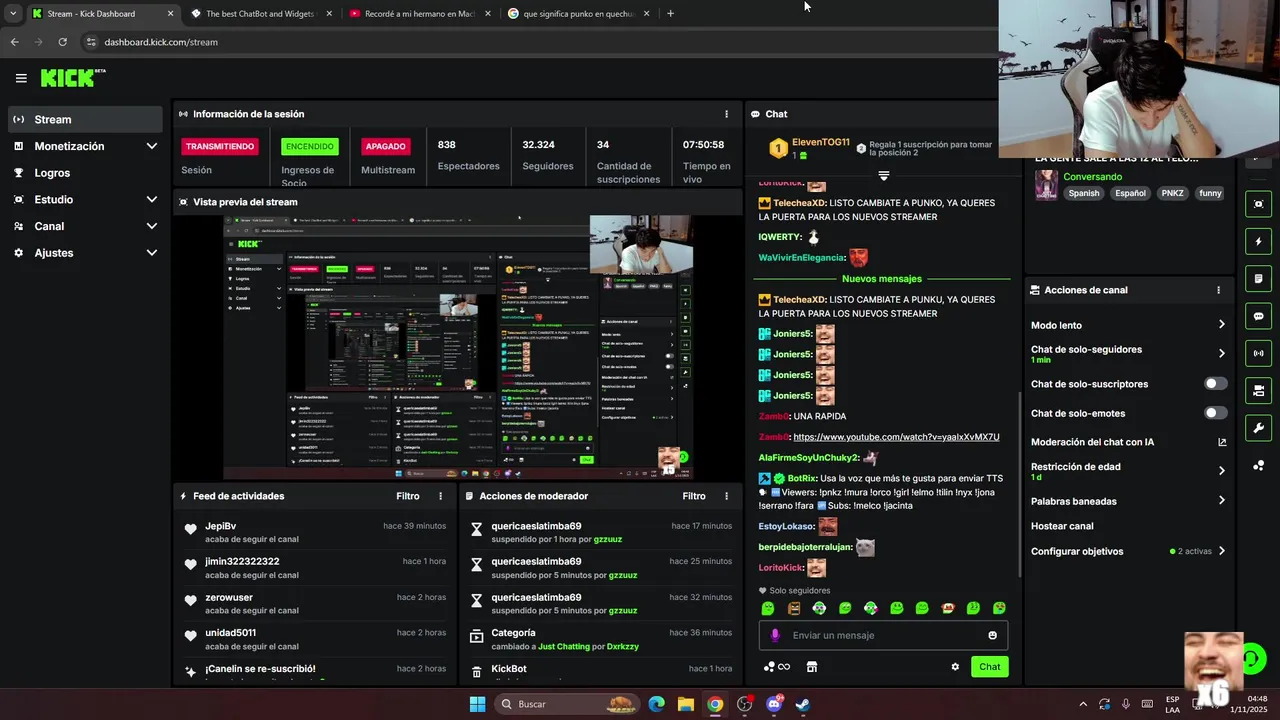The height and width of the screenshot is (720, 1280).
Task: Toggle Chat de solo-suscriptores switch
Action: (1215, 384)
